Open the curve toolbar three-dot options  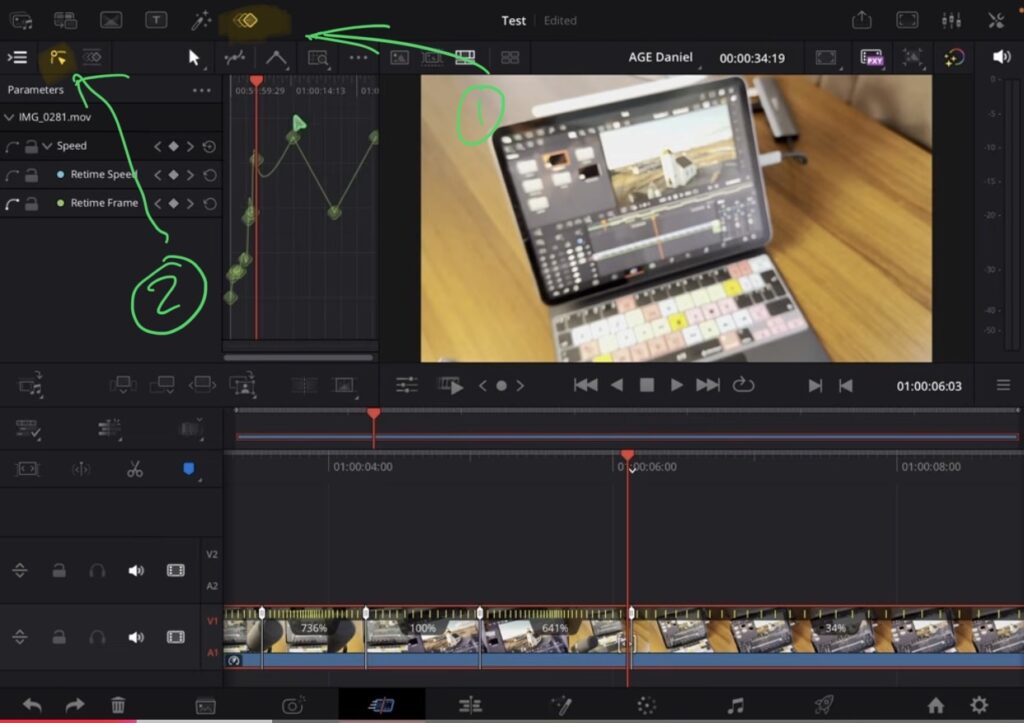pos(358,57)
